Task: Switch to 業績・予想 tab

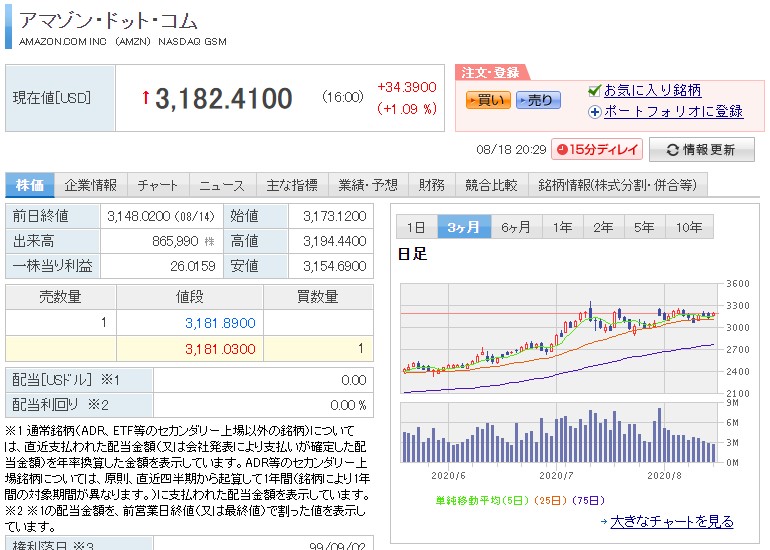Action: 368,185
